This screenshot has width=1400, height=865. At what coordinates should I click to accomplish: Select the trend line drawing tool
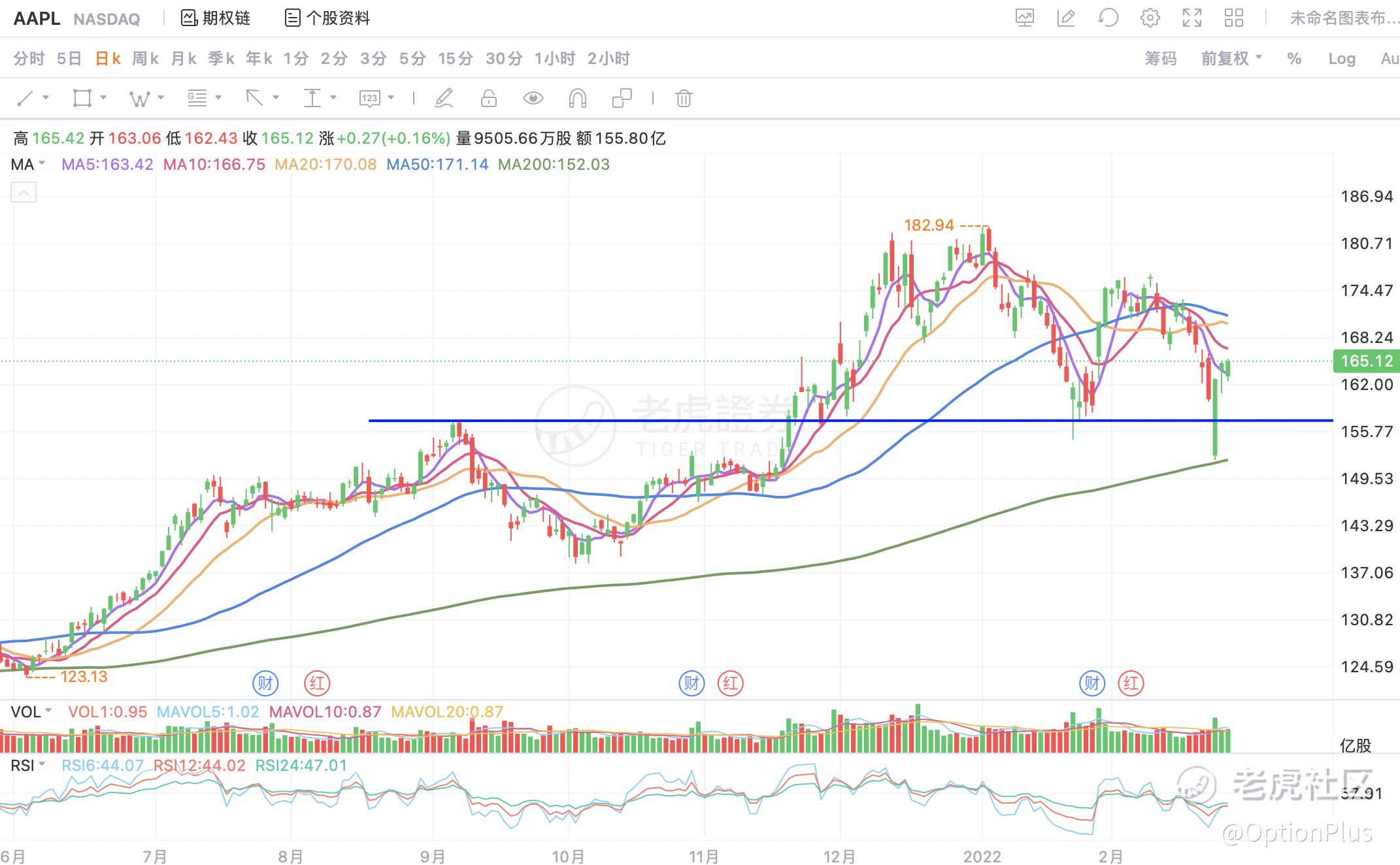click(x=25, y=99)
